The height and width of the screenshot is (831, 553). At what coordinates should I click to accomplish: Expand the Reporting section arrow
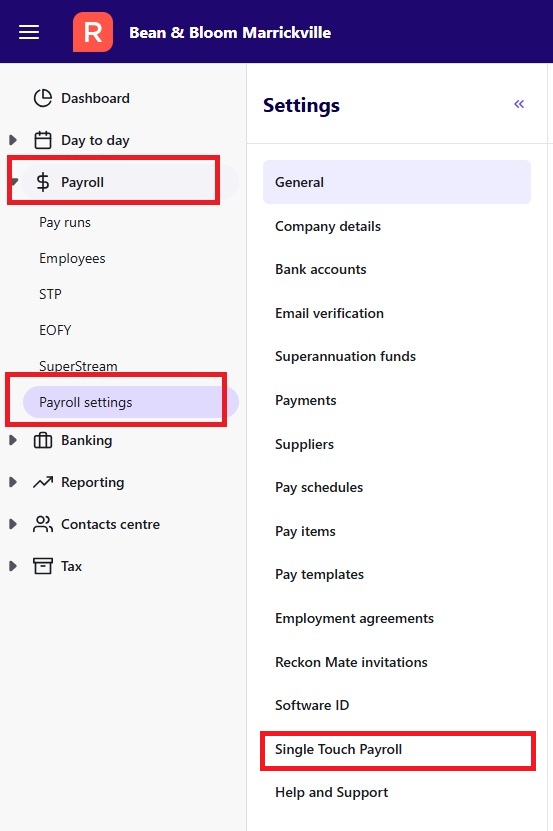(13, 482)
